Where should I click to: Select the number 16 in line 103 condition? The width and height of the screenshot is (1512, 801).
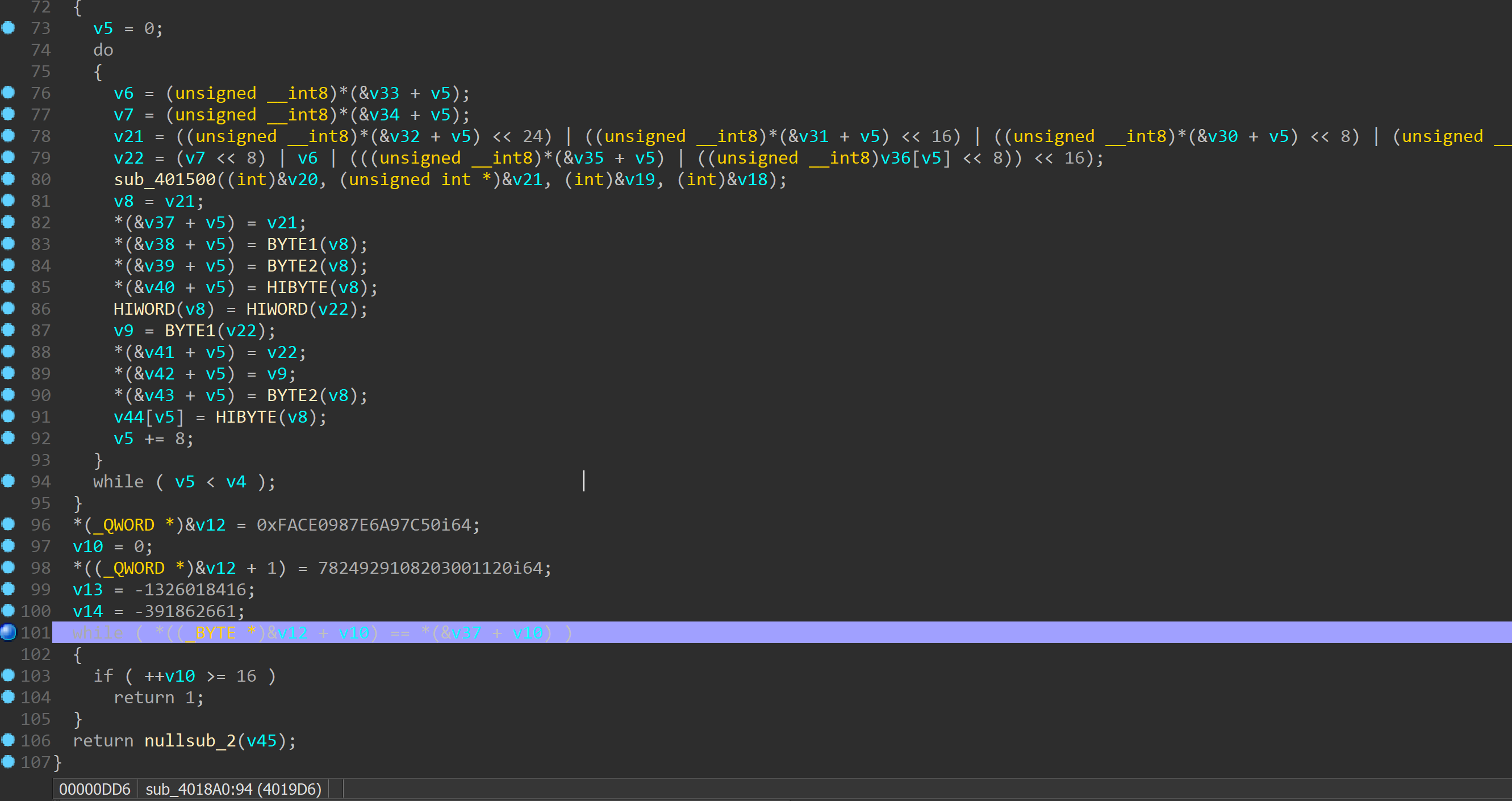pyautogui.click(x=246, y=677)
